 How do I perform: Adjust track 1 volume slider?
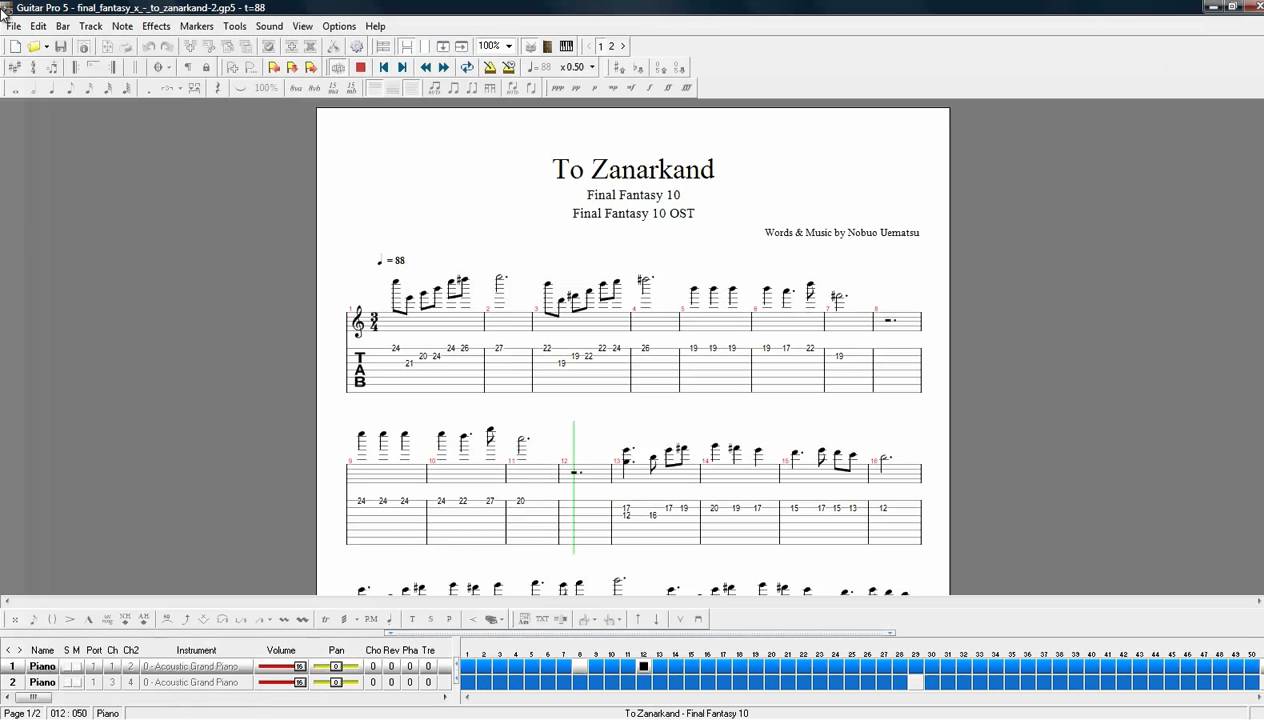click(x=283, y=666)
